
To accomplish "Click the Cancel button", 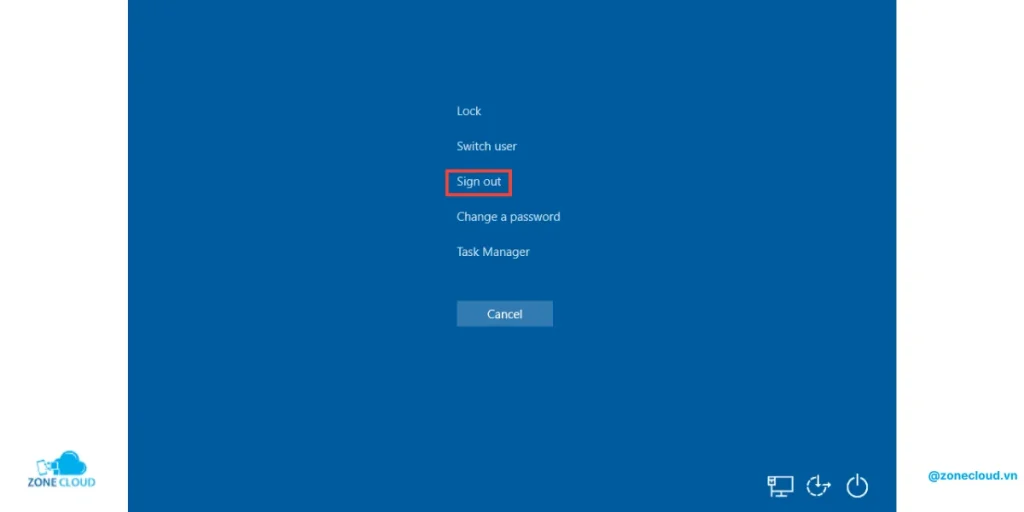I will 505,314.
